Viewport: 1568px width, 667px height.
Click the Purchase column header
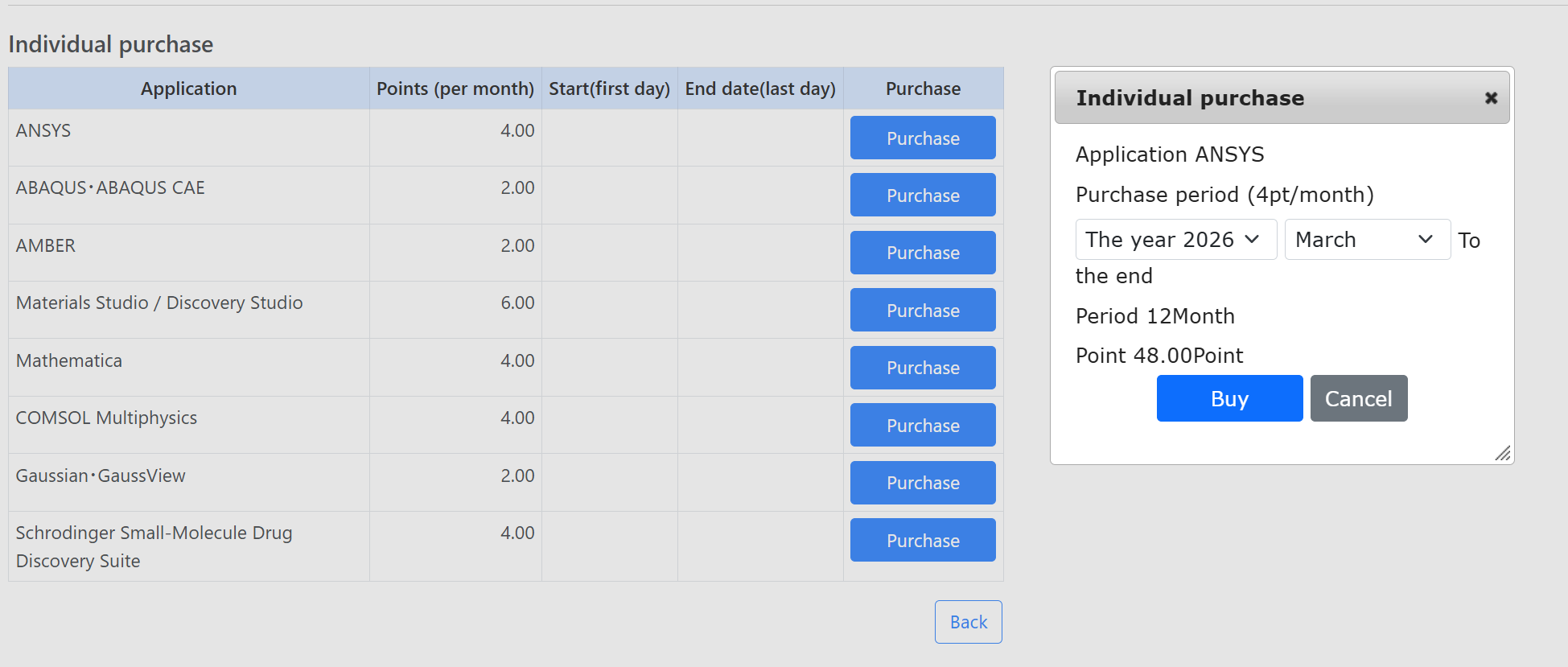tap(923, 89)
